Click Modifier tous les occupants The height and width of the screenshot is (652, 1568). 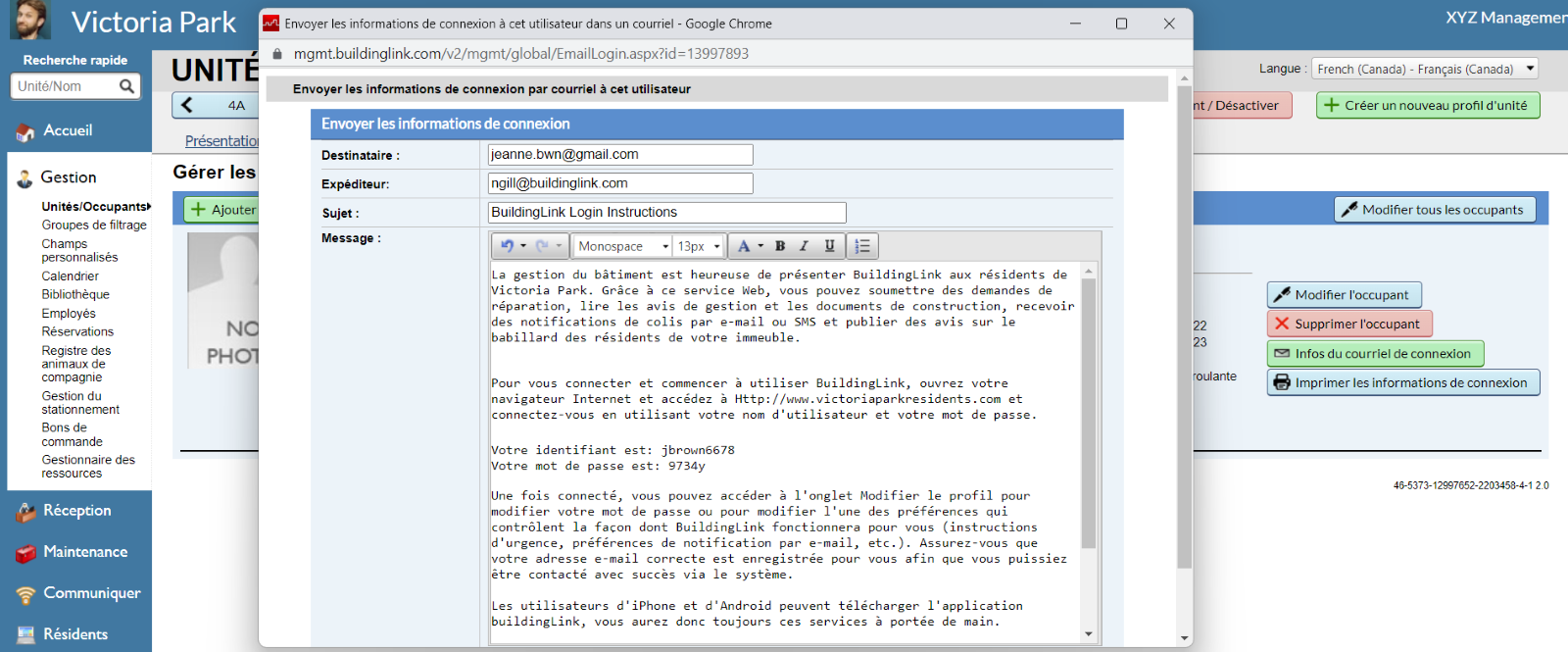point(1434,210)
